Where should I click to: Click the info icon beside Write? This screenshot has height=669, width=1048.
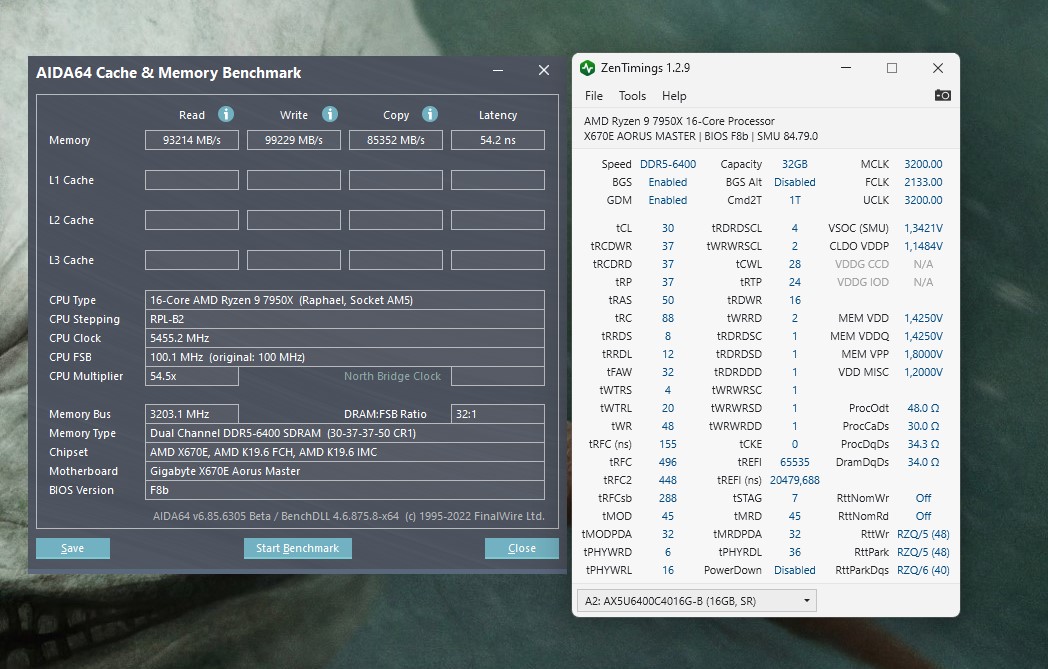[330, 114]
